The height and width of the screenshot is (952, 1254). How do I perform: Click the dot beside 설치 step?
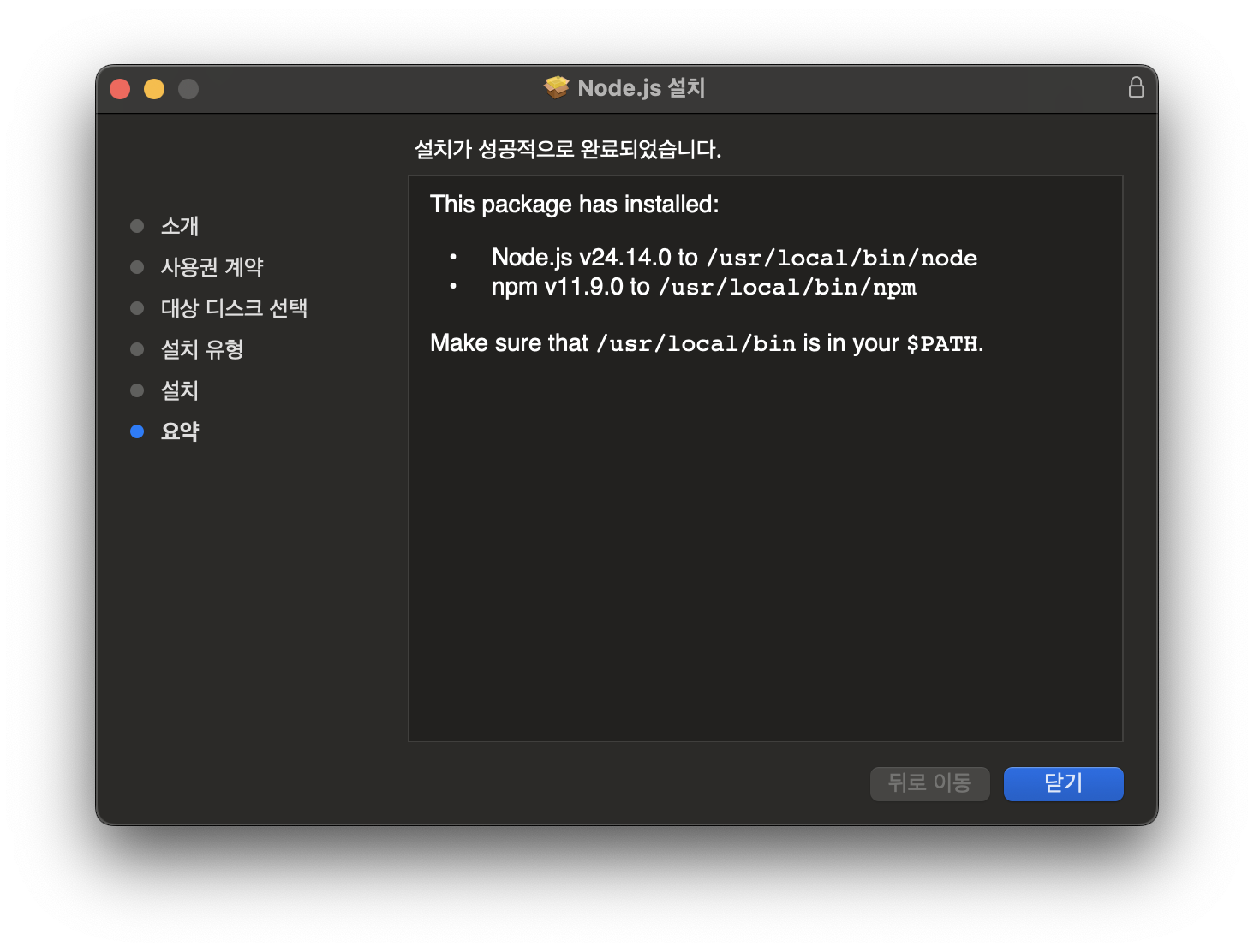[137, 390]
